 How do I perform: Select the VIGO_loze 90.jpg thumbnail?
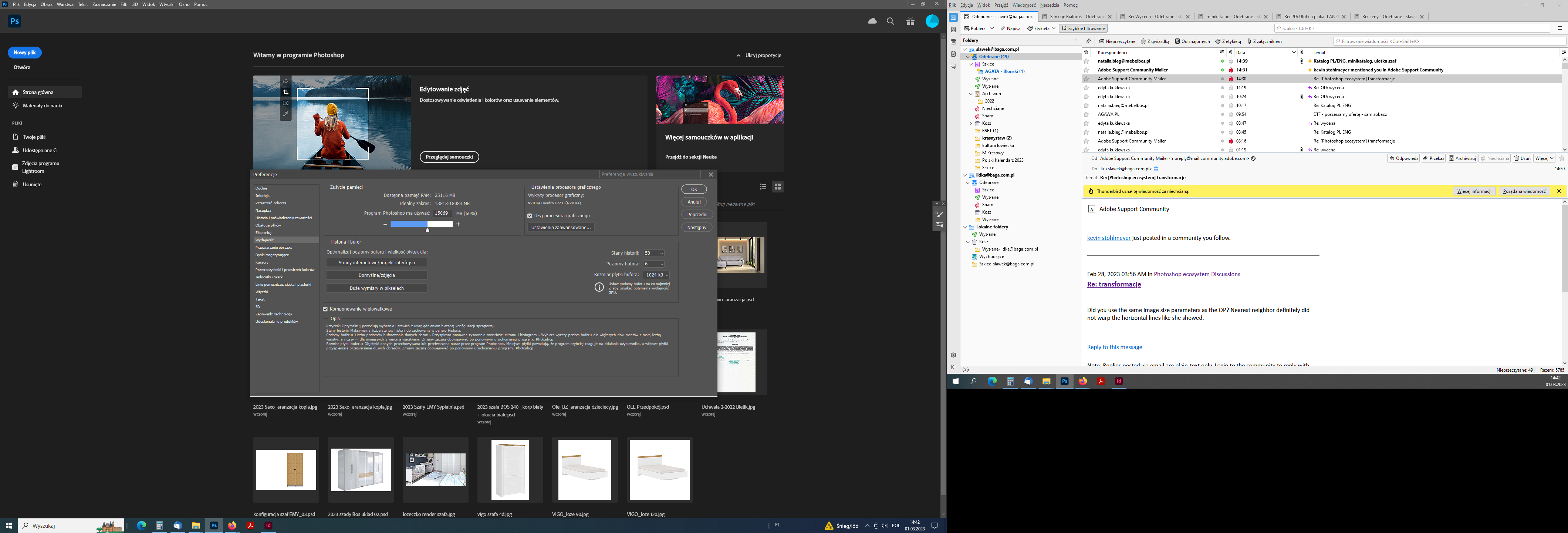click(584, 469)
